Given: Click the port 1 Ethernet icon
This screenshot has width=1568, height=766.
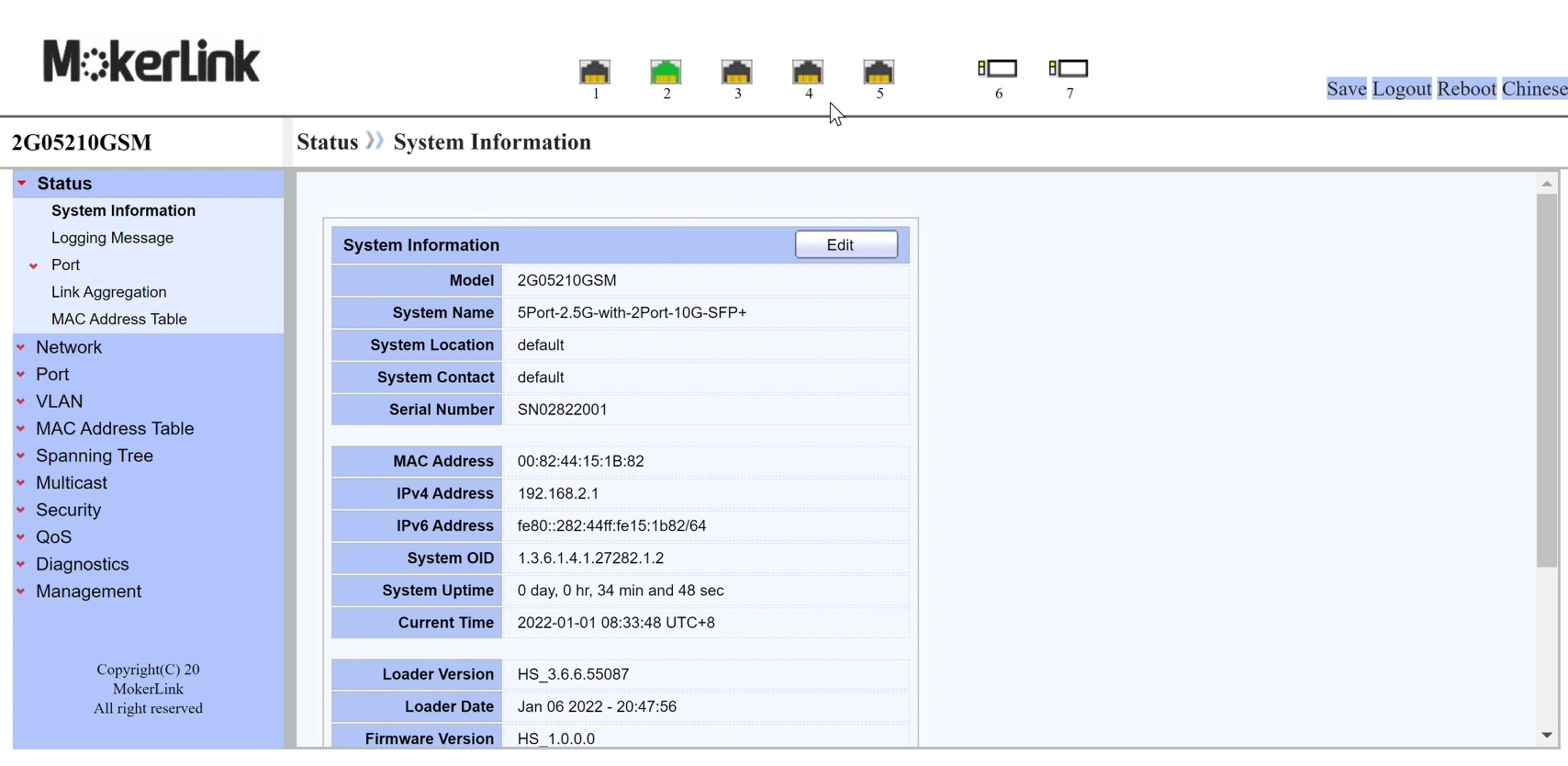Looking at the screenshot, I should [595, 72].
